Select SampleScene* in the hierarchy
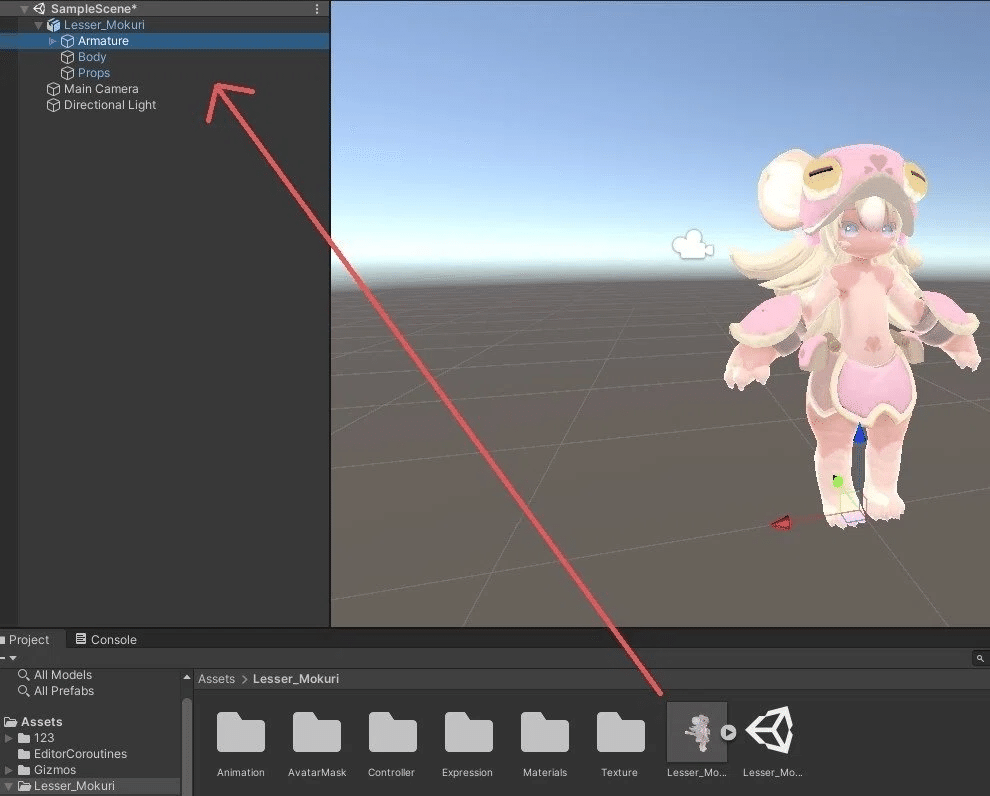The image size is (990, 796). pyautogui.click(x=164, y=9)
